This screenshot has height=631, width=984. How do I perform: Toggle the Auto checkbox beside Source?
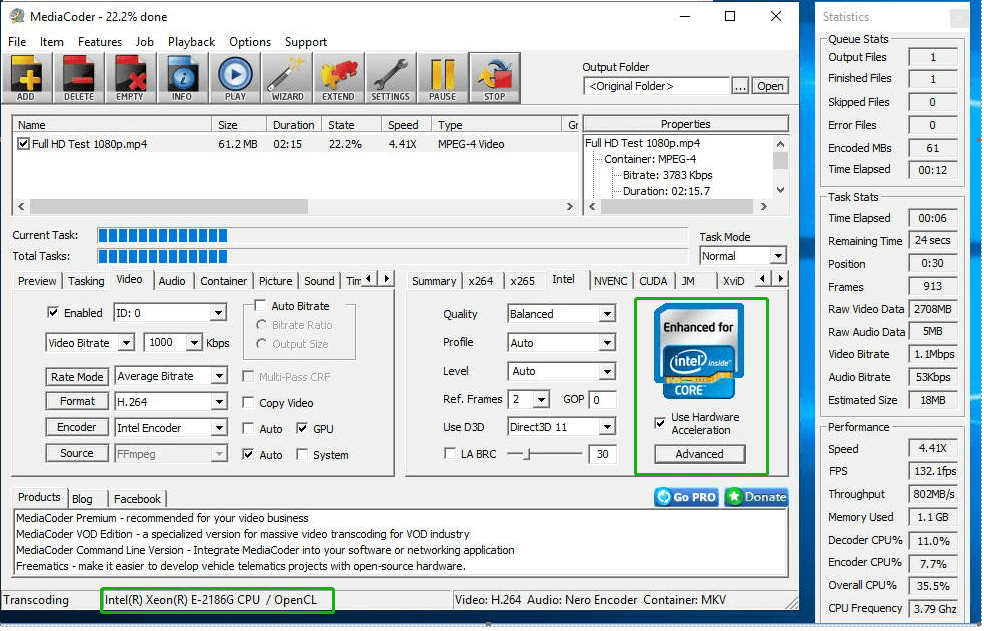point(249,455)
